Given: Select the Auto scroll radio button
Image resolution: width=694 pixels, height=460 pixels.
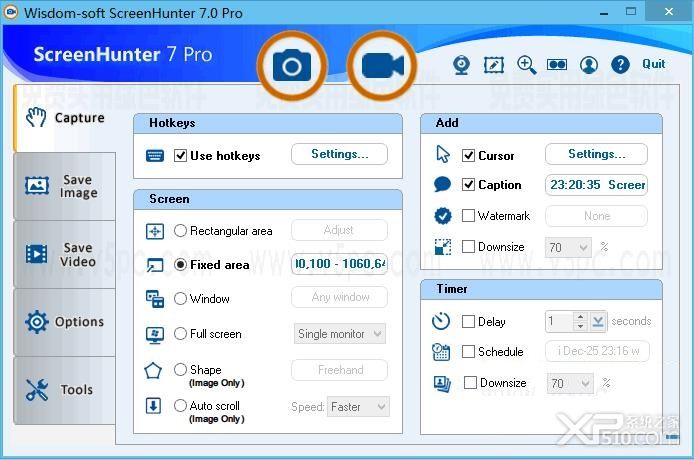Looking at the screenshot, I should tap(180, 406).
